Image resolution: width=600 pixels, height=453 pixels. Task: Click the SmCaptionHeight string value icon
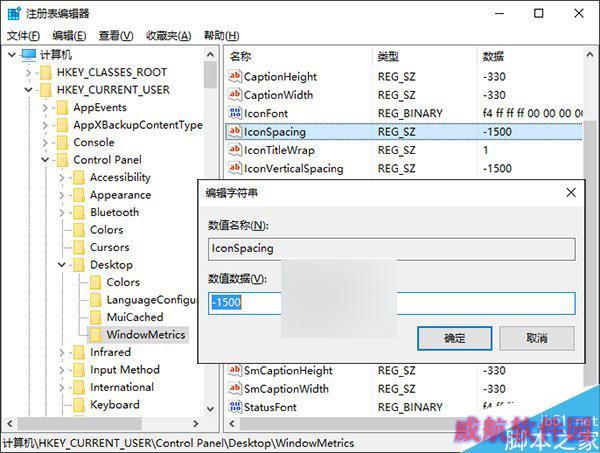(235, 370)
